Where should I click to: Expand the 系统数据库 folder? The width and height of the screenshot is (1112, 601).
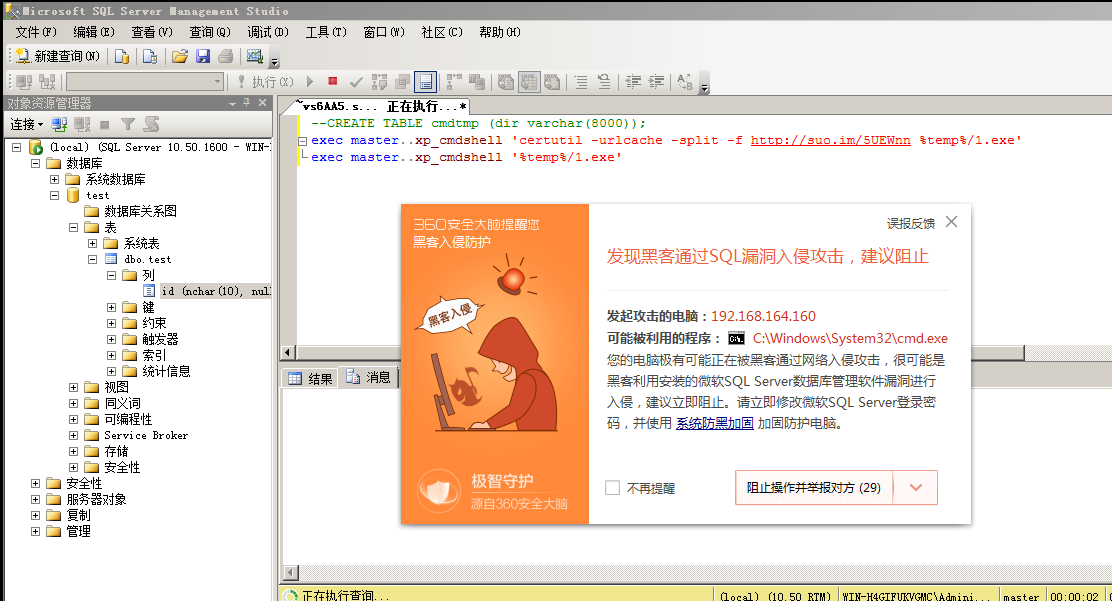coord(55,180)
